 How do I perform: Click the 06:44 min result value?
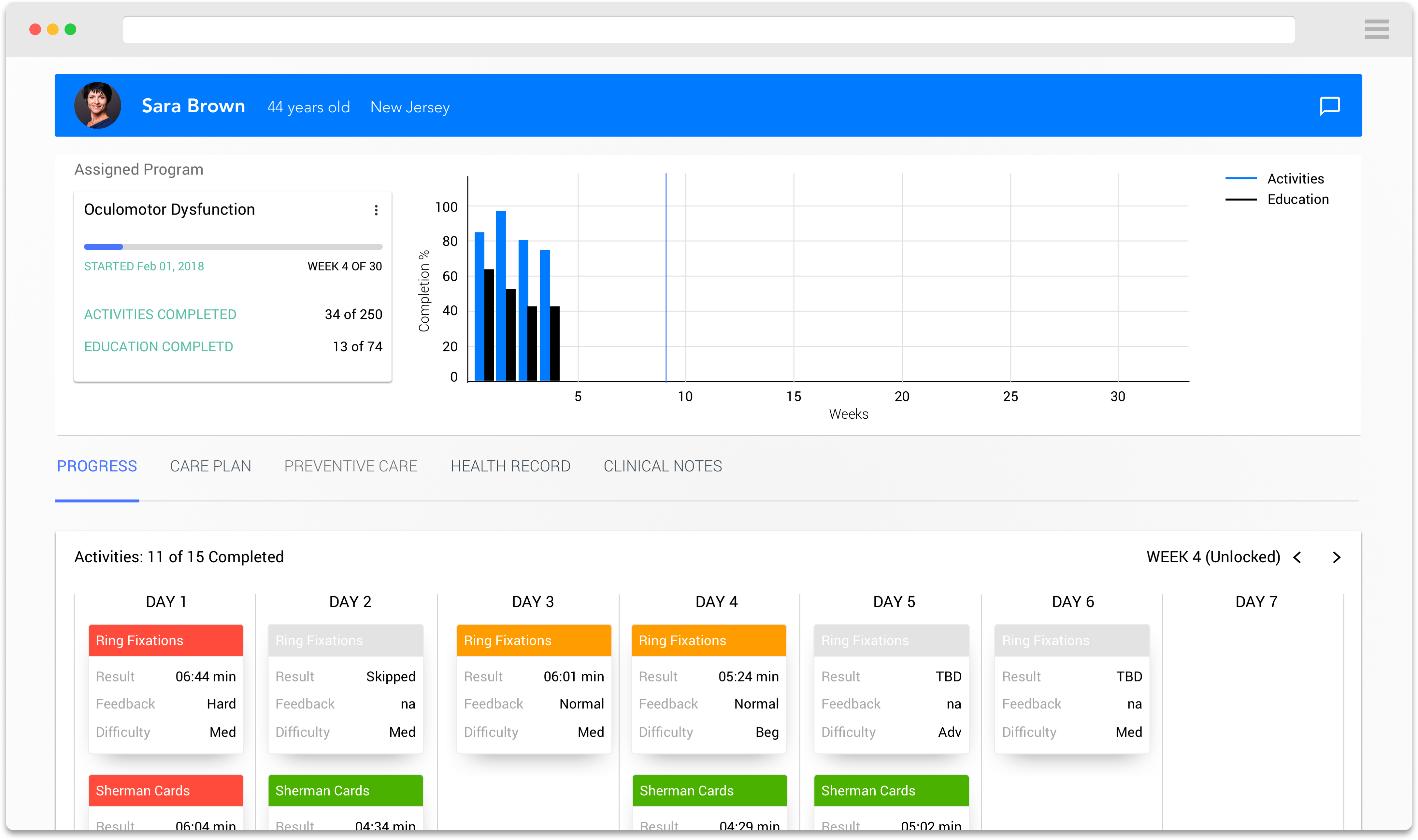point(206,677)
